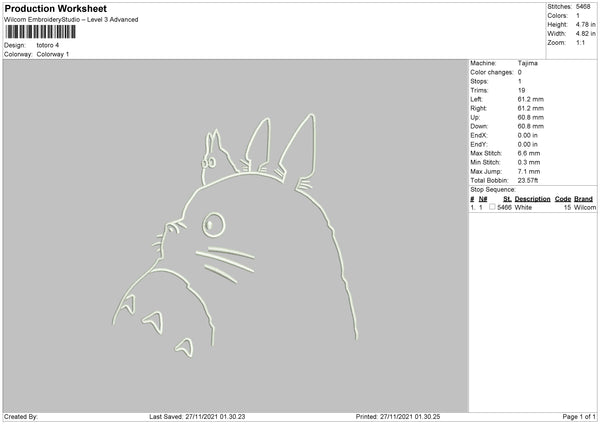Click the barcode under the worksheet title
Screen dimensions: 600x424
pos(41,32)
